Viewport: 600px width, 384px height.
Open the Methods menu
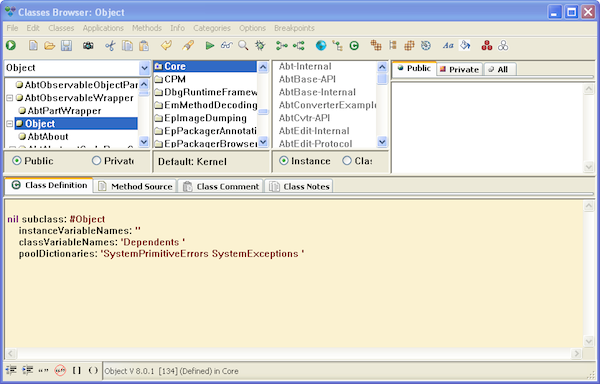point(147,28)
